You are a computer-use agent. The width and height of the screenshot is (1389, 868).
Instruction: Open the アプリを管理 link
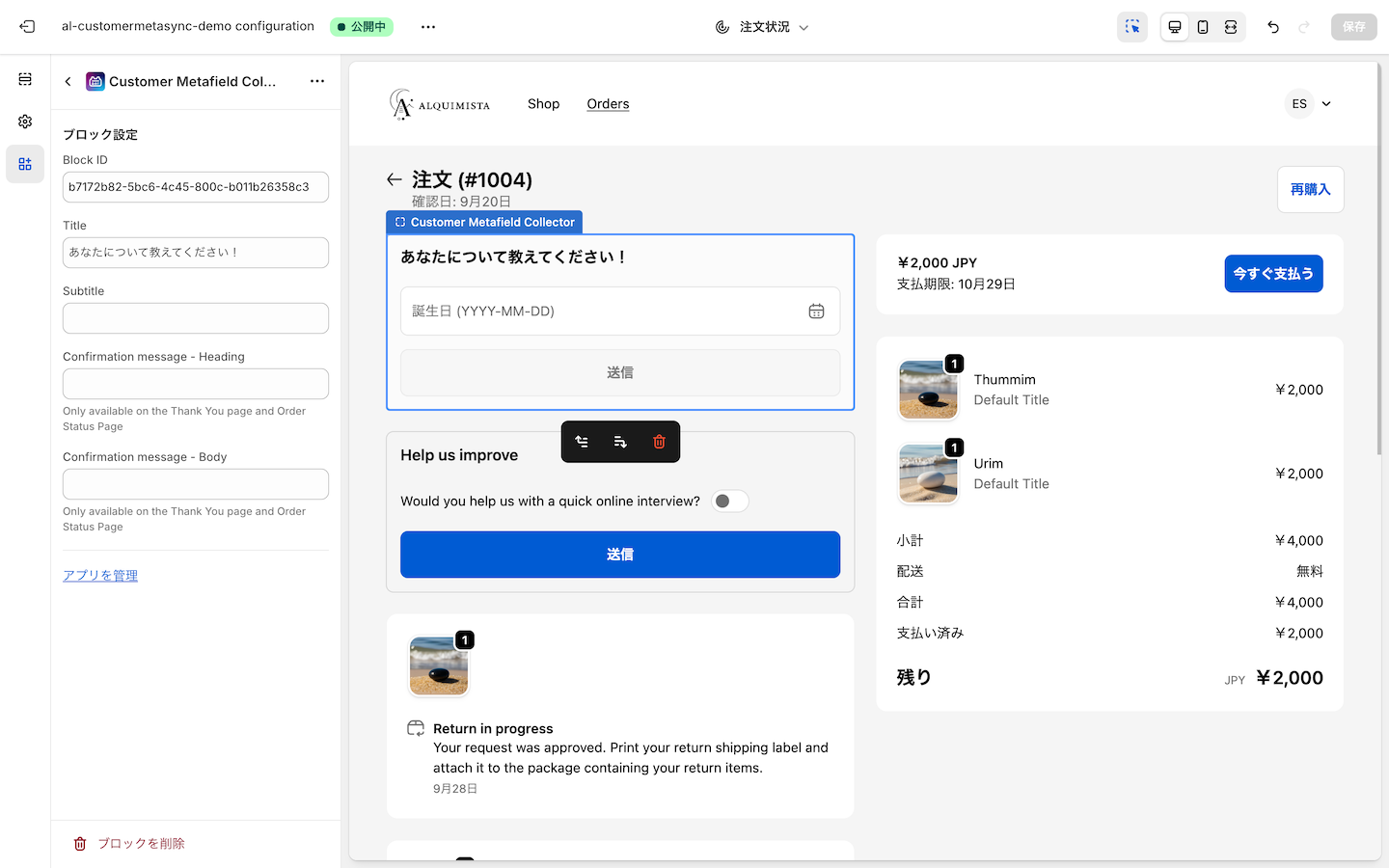coord(100,575)
